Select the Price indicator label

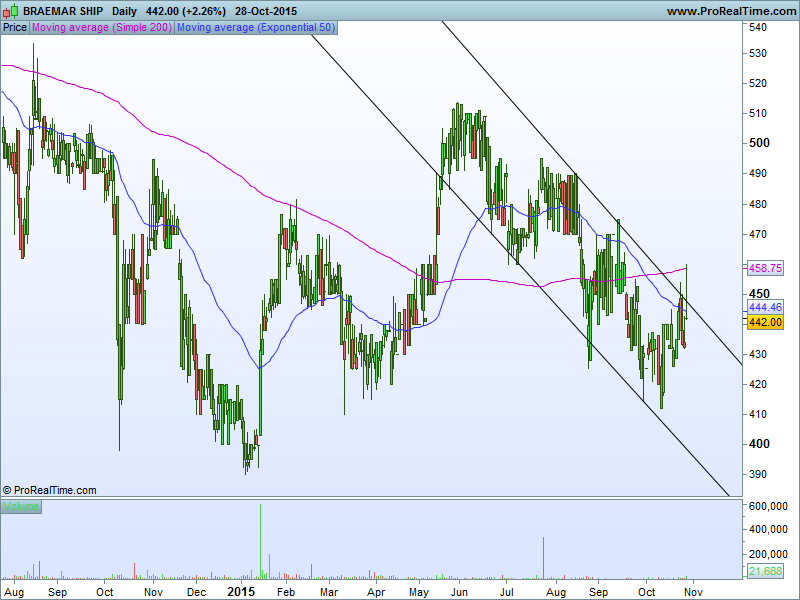[15, 27]
